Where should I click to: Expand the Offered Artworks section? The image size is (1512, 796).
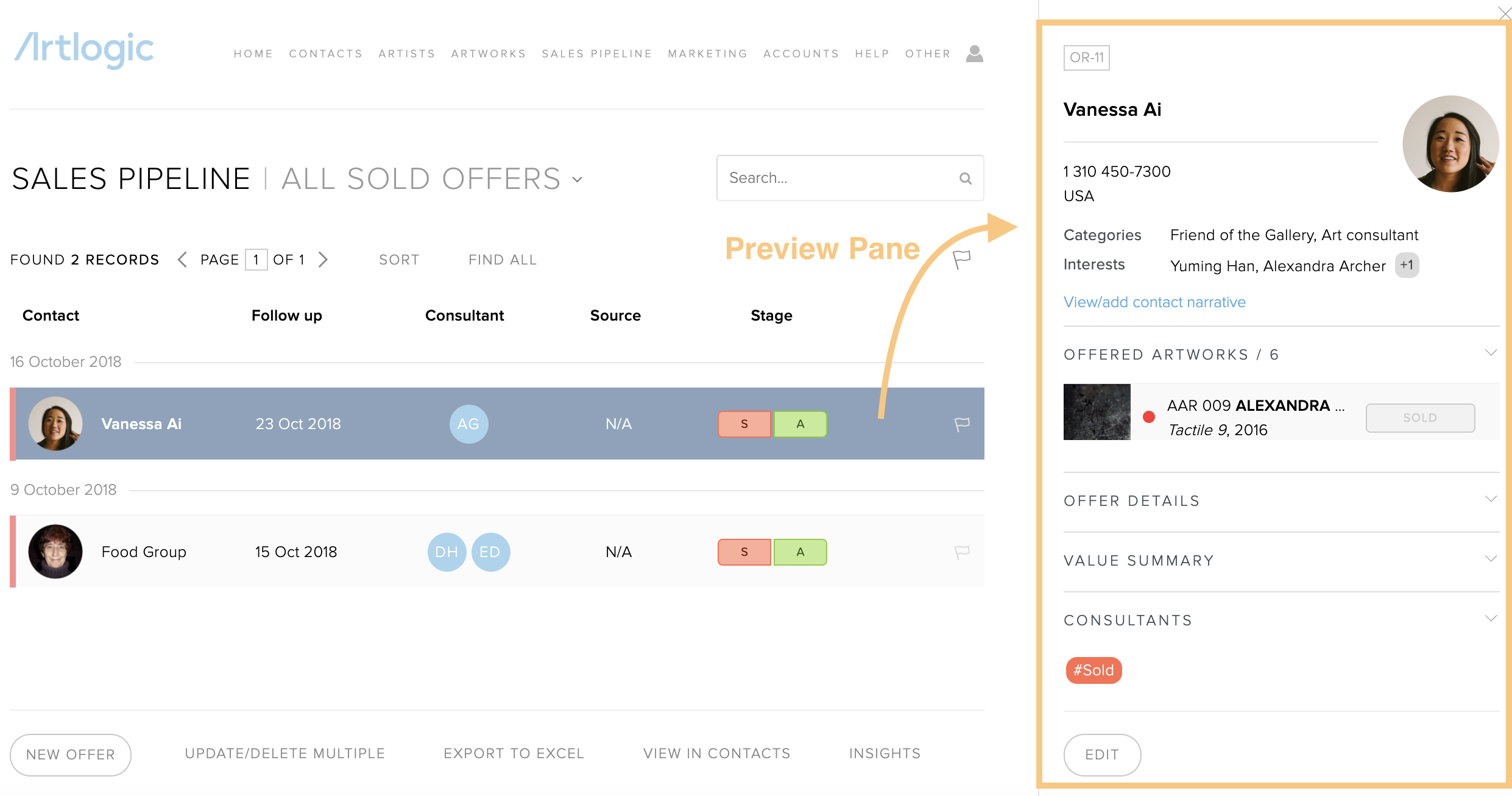click(x=1491, y=353)
